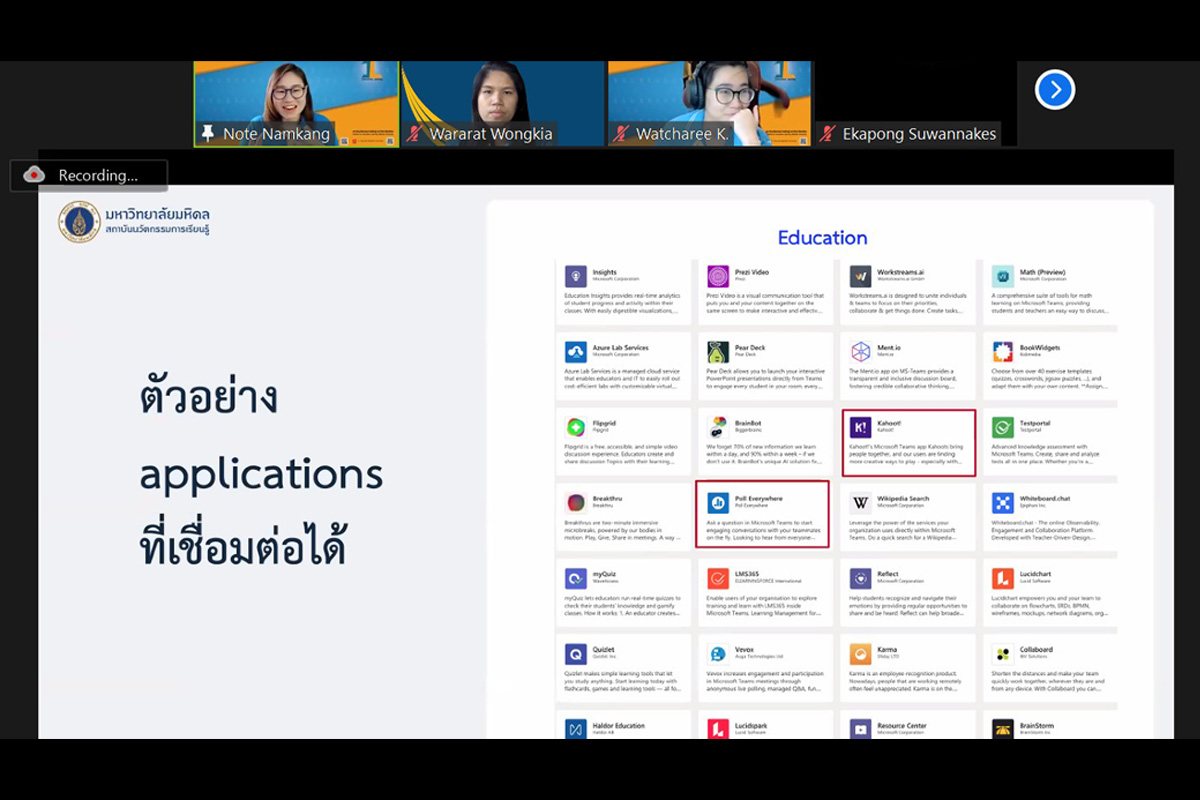
Task: Select the Flipgrid app icon
Action: pyautogui.click(x=575, y=427)
